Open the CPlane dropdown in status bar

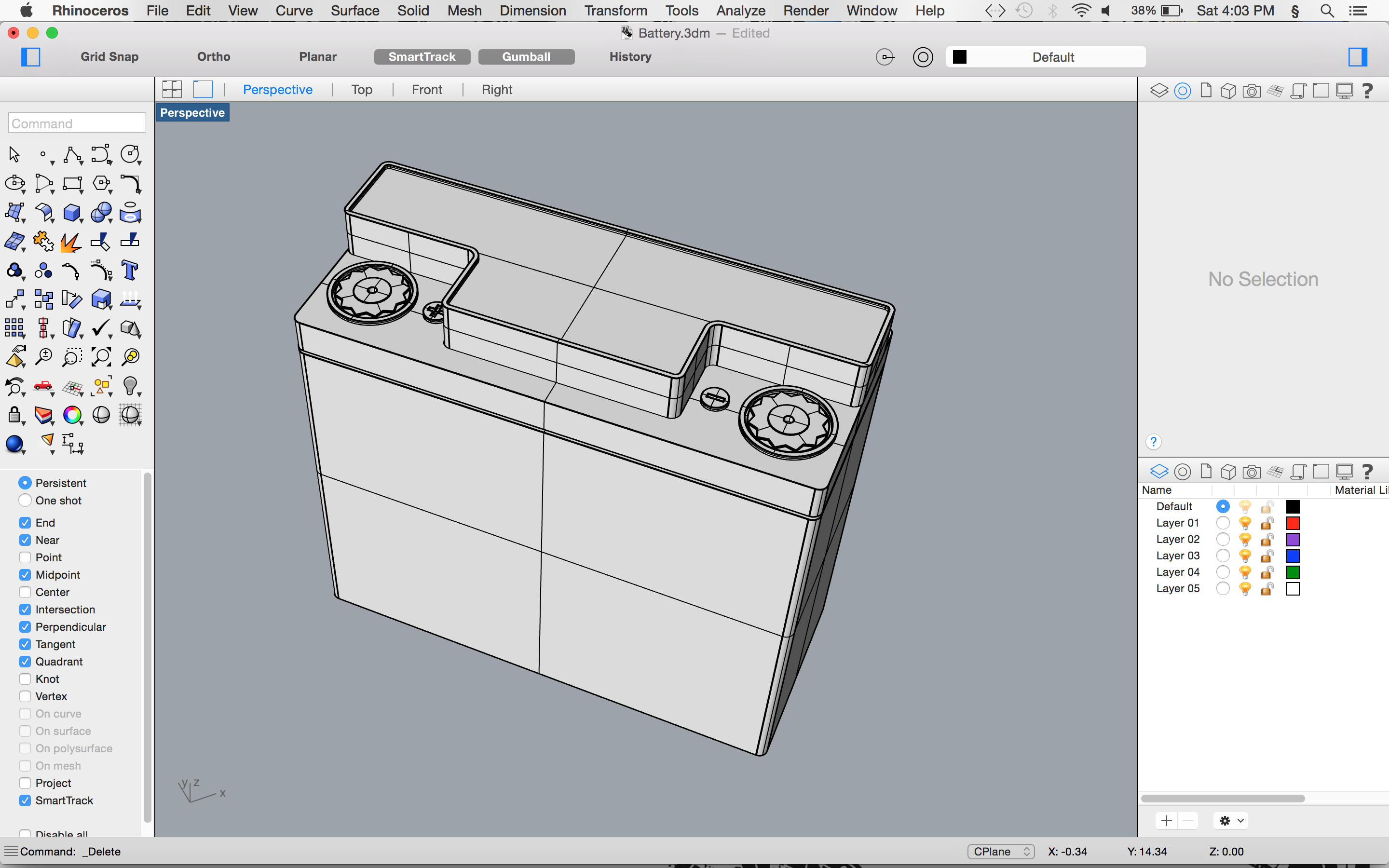[1000, 851]
